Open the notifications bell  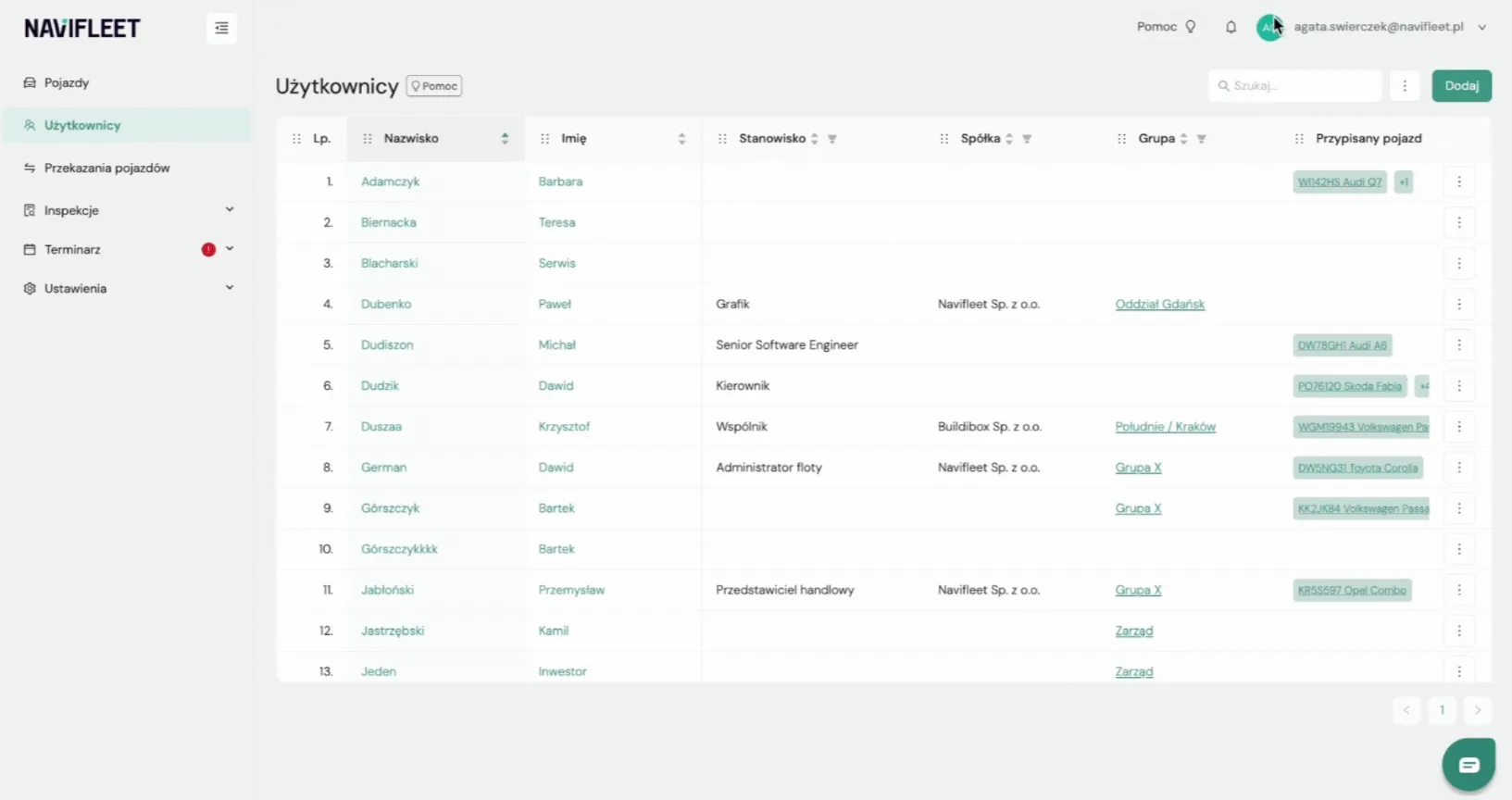1231,27
